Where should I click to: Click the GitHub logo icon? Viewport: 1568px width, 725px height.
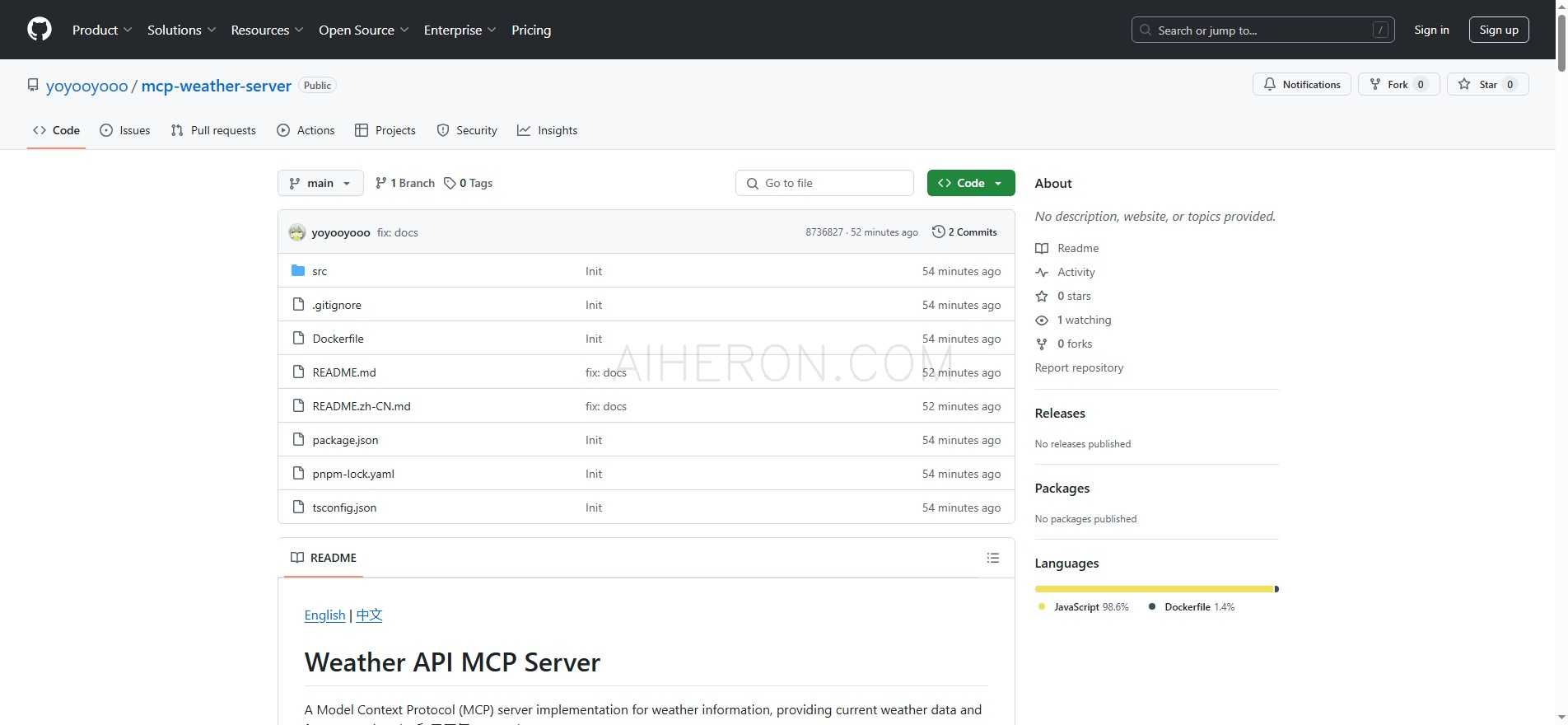coord(40,30)
